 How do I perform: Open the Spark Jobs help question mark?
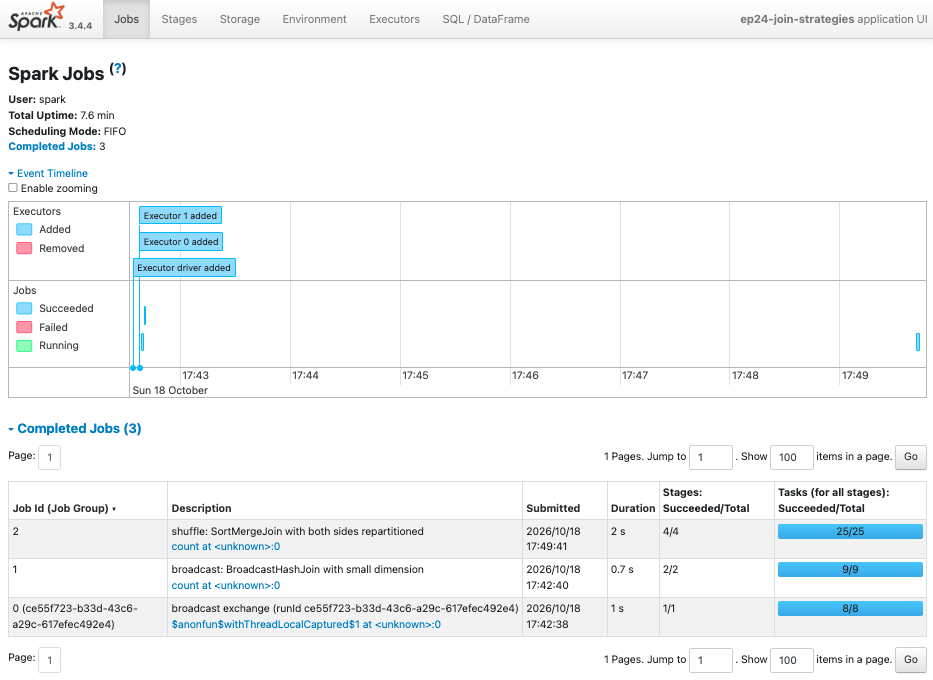click(118, 69)
